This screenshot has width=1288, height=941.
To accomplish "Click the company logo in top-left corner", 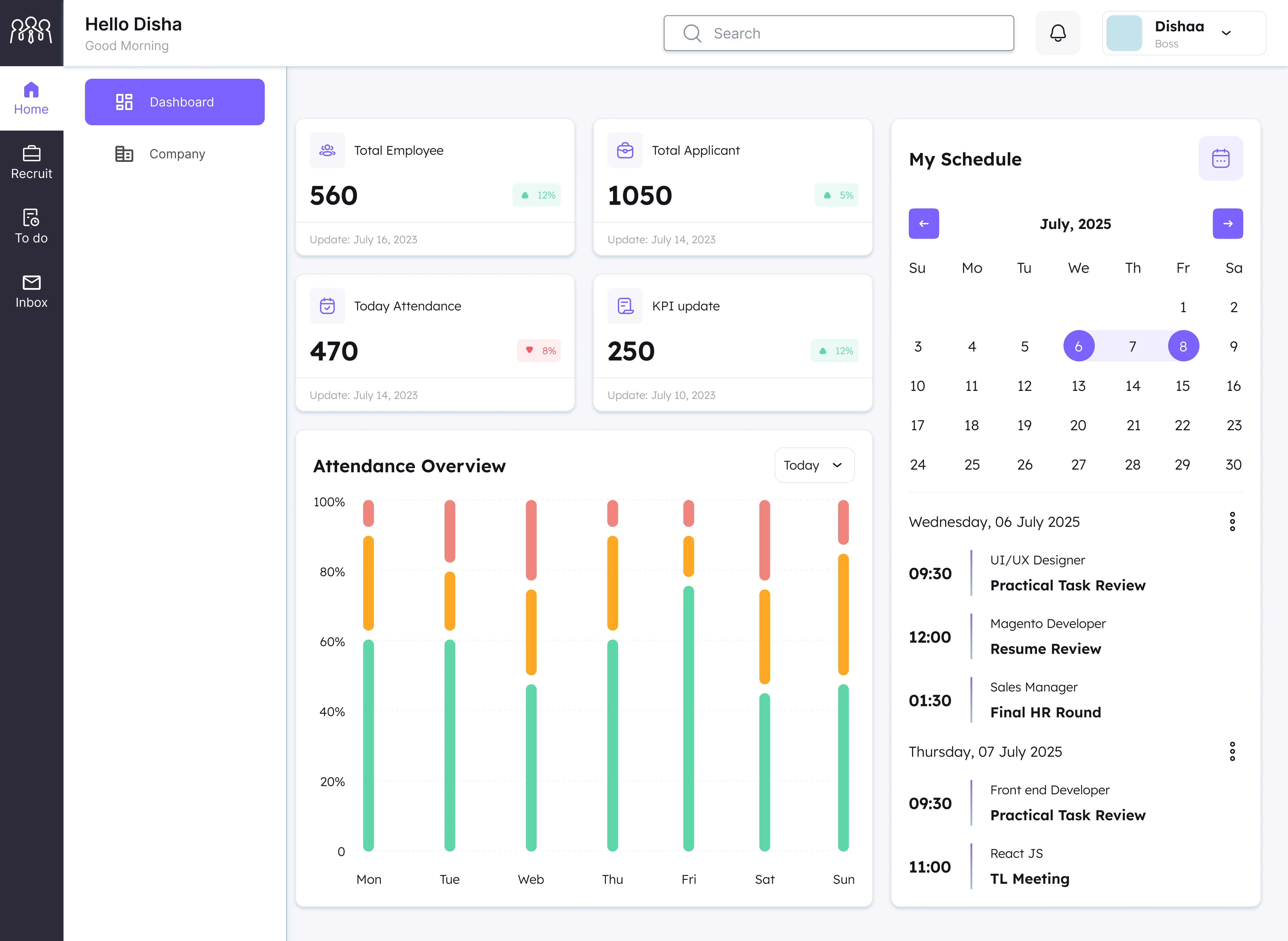I will point(31,32).
